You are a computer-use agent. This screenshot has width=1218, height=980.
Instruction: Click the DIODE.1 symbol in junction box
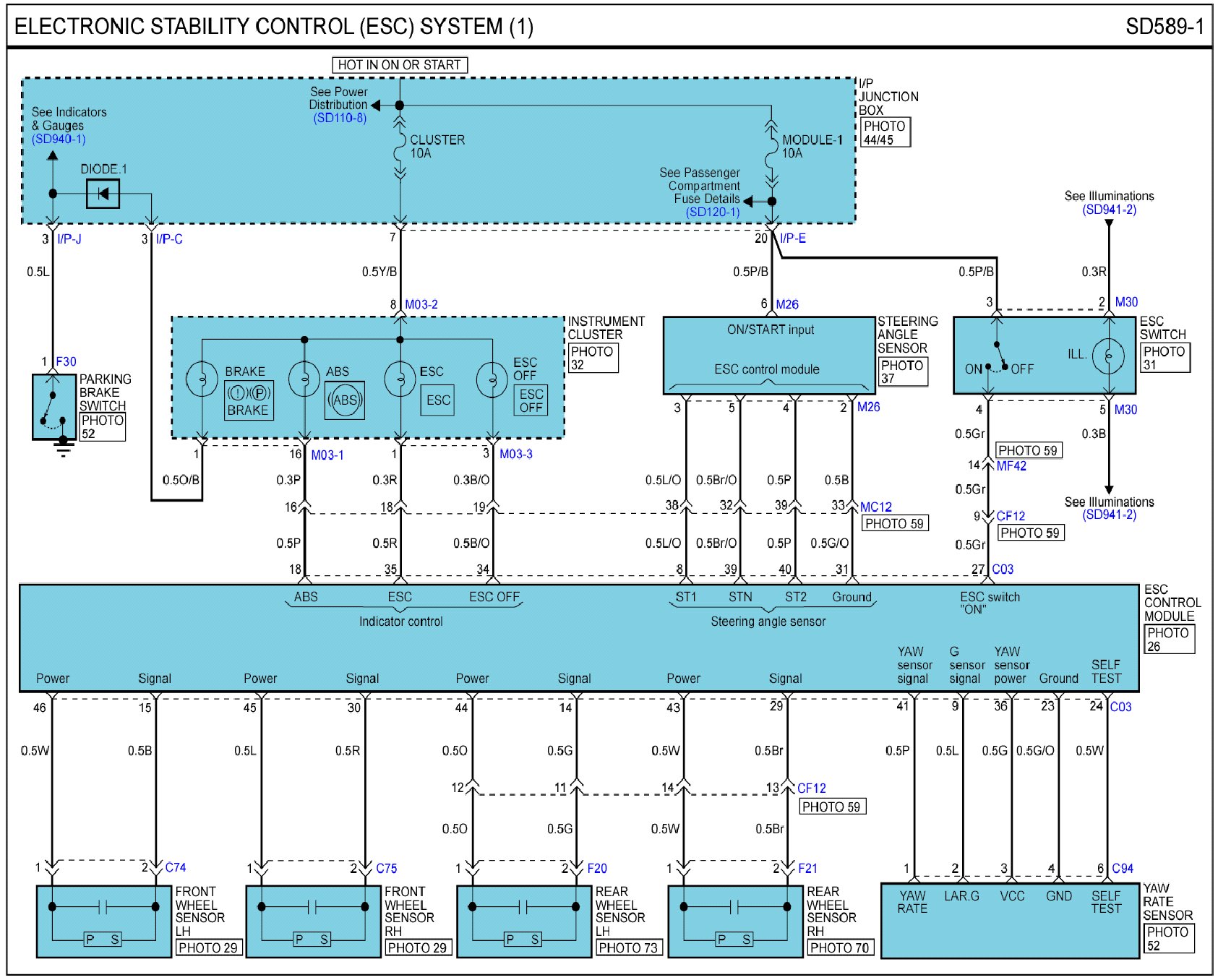(x=103, y=194)
